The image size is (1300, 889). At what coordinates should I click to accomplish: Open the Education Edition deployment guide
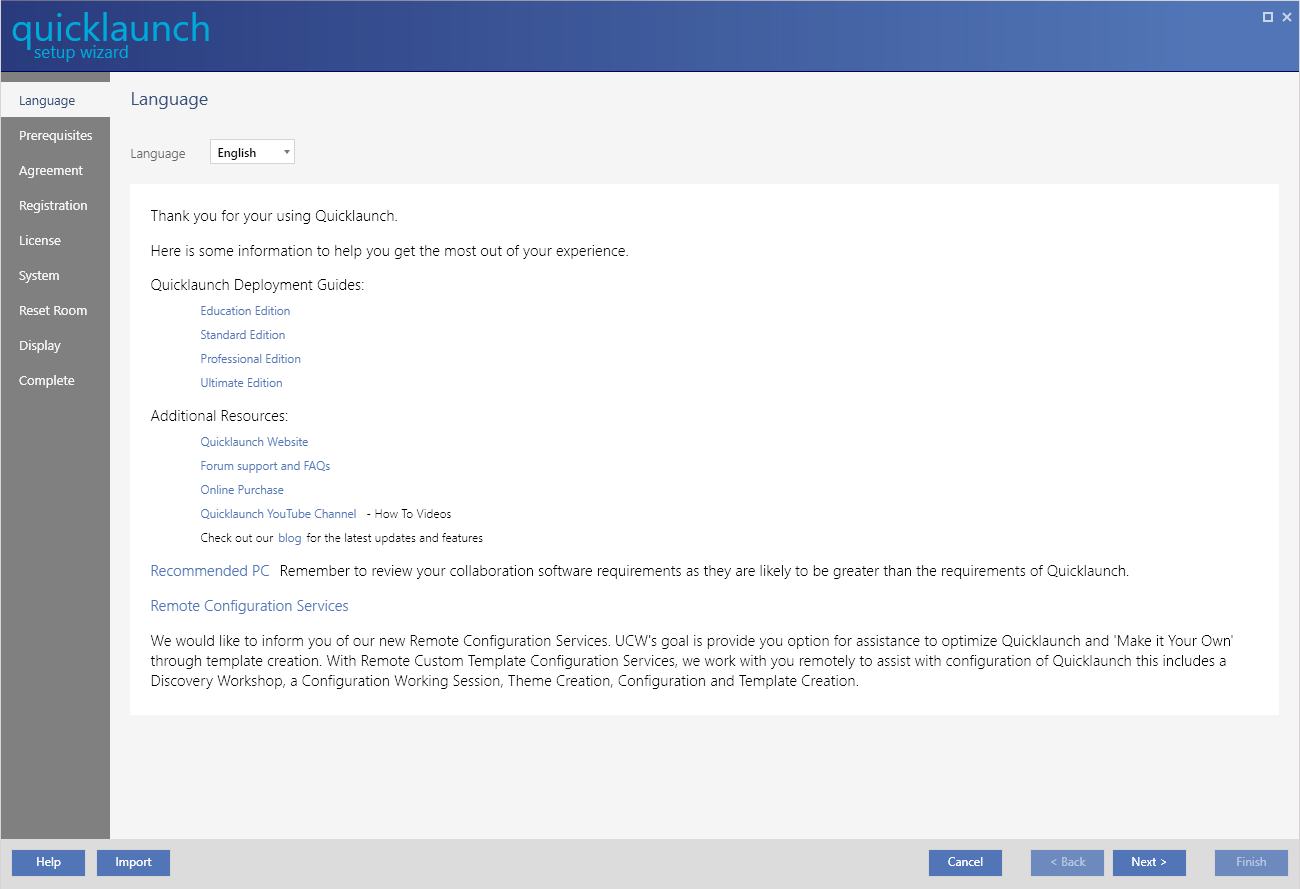(245, 311)
